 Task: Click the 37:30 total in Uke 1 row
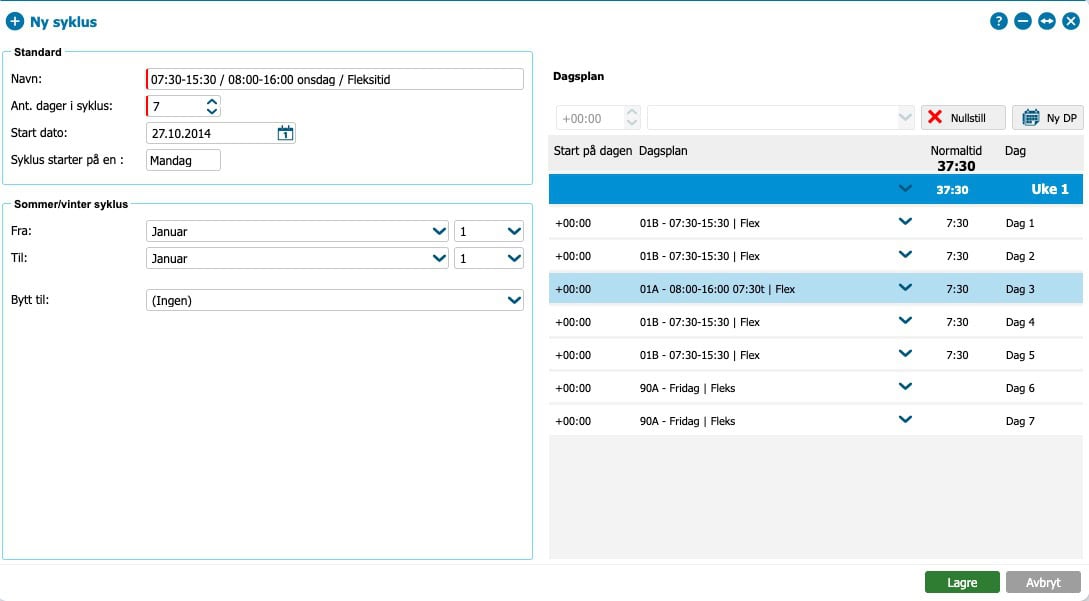coord(951,190)
